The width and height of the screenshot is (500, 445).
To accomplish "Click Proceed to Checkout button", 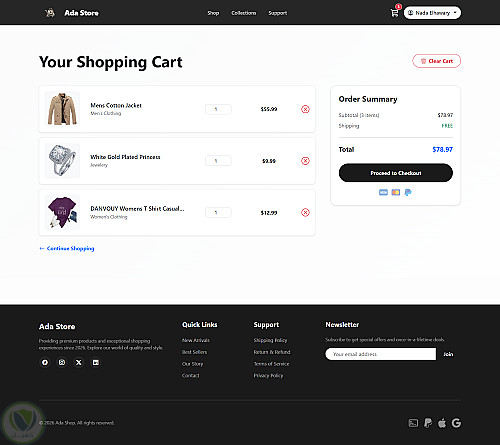I will coord(396,173).
